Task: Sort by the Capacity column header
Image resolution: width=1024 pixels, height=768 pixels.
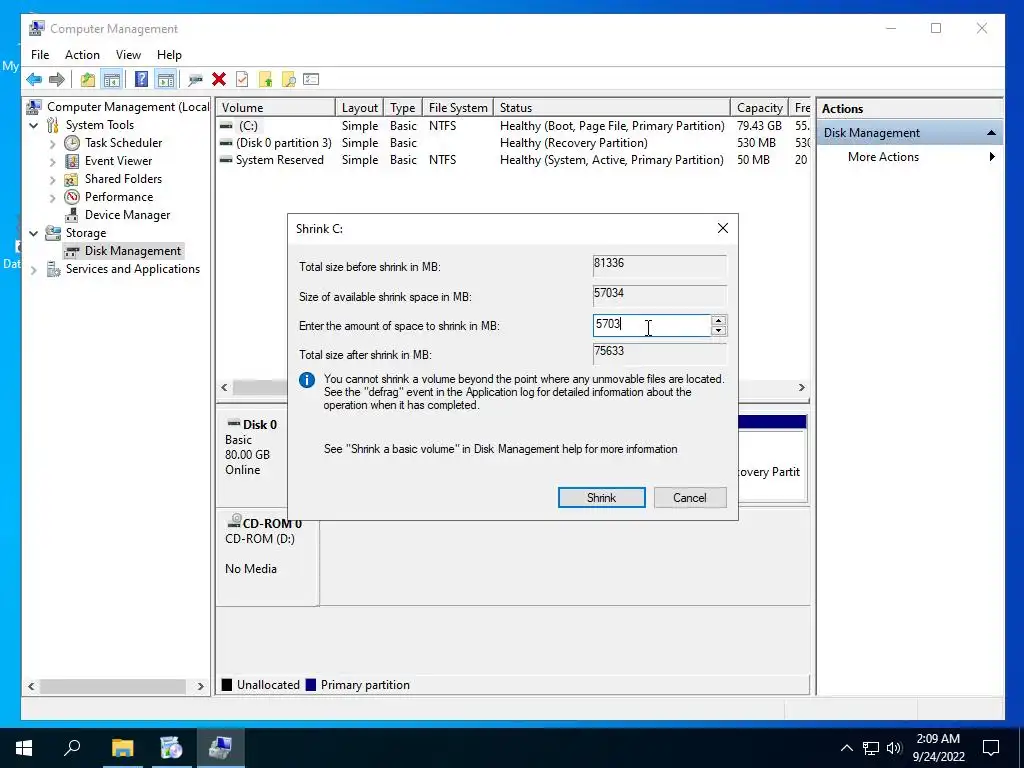Action: pos(760,108)
